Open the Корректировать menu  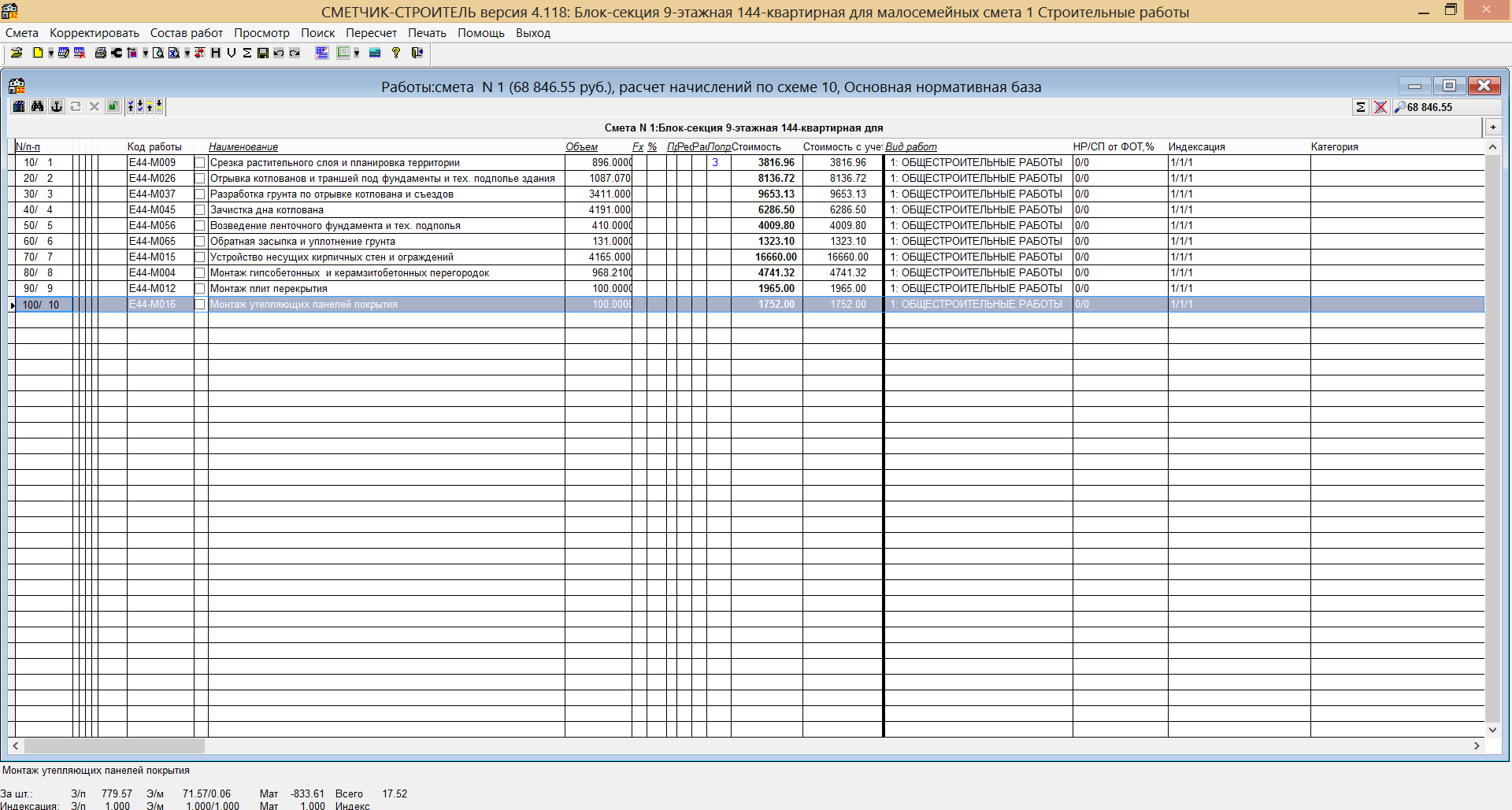point(94,33)
